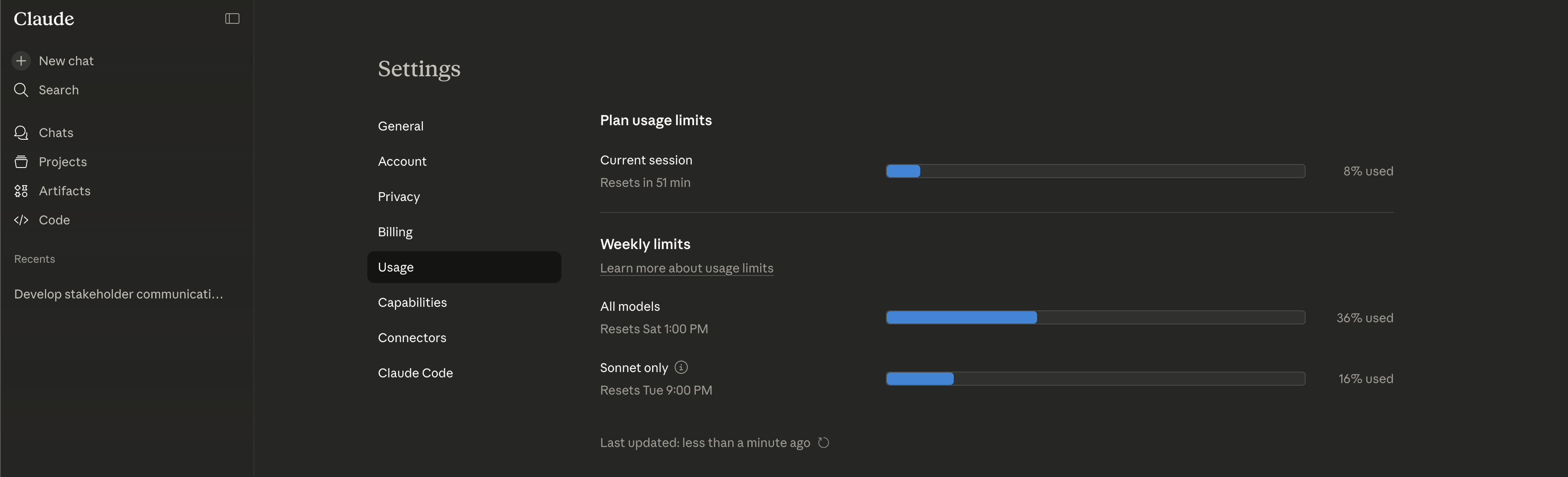Viewport: 1568px width, 477px height.
Task: Collapse the sidebar panel
Action: pos(232,18)
